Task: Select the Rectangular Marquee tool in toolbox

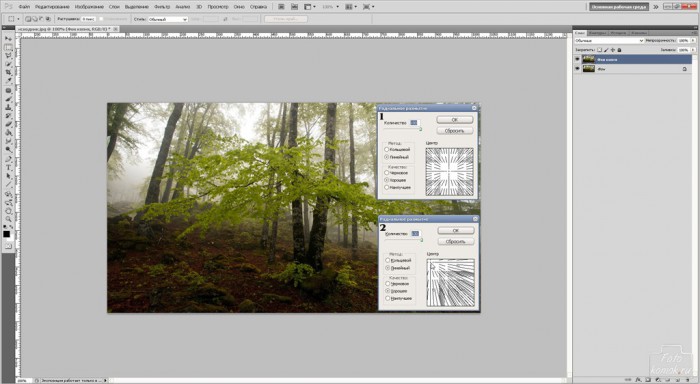Action: pyautogui.click(x=9, y=47)
